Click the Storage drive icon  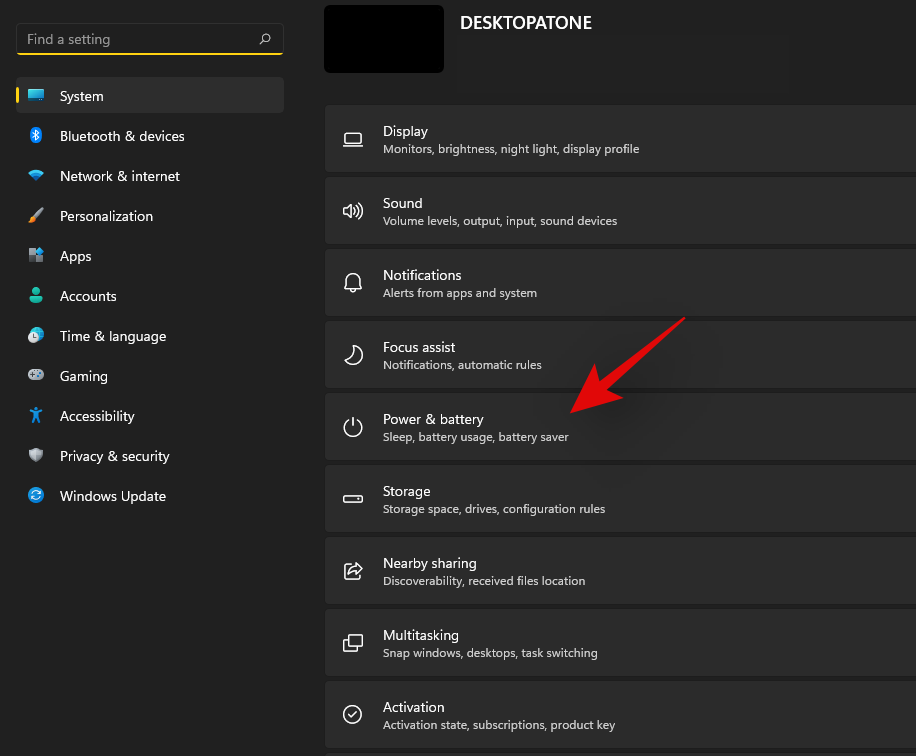[x=353, y=499]
